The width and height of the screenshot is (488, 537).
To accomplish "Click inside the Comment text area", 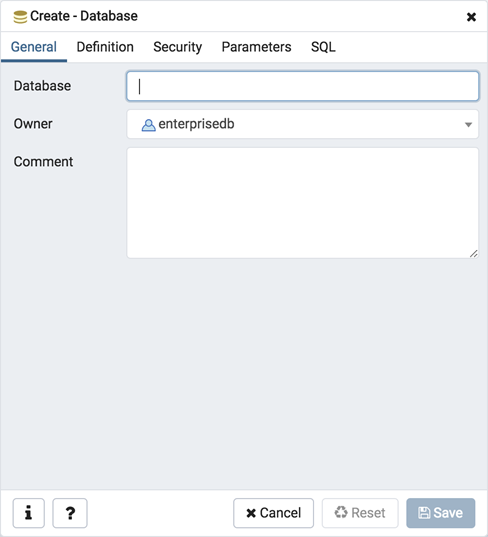I will [x=302, y=203].
